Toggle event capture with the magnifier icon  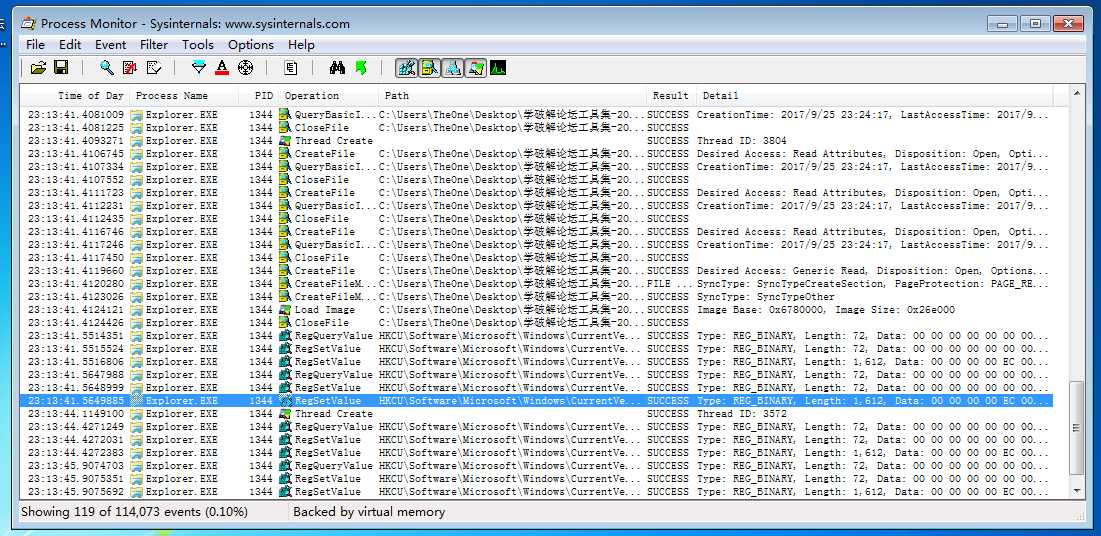106,68
